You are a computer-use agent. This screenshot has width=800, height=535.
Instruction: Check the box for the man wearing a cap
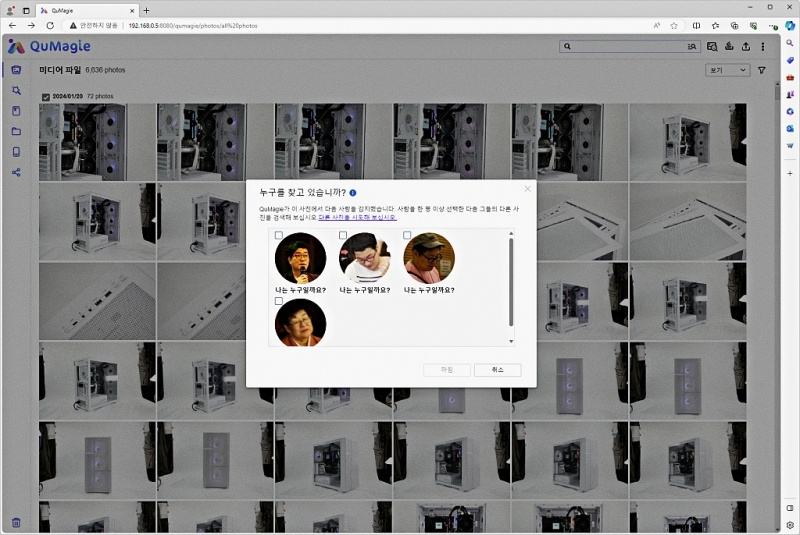coord(407,235)
